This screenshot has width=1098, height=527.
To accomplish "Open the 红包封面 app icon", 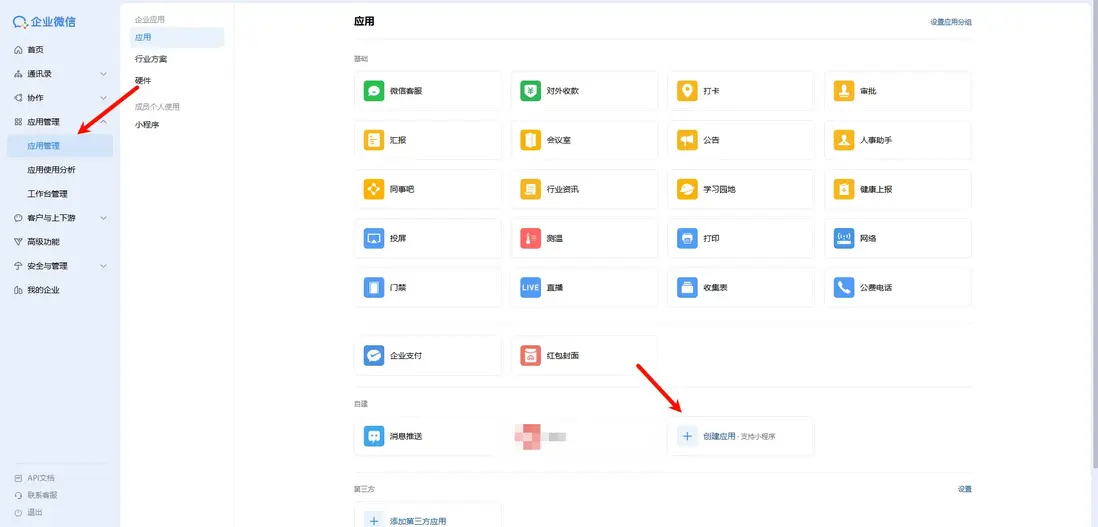I will point(531,356).
